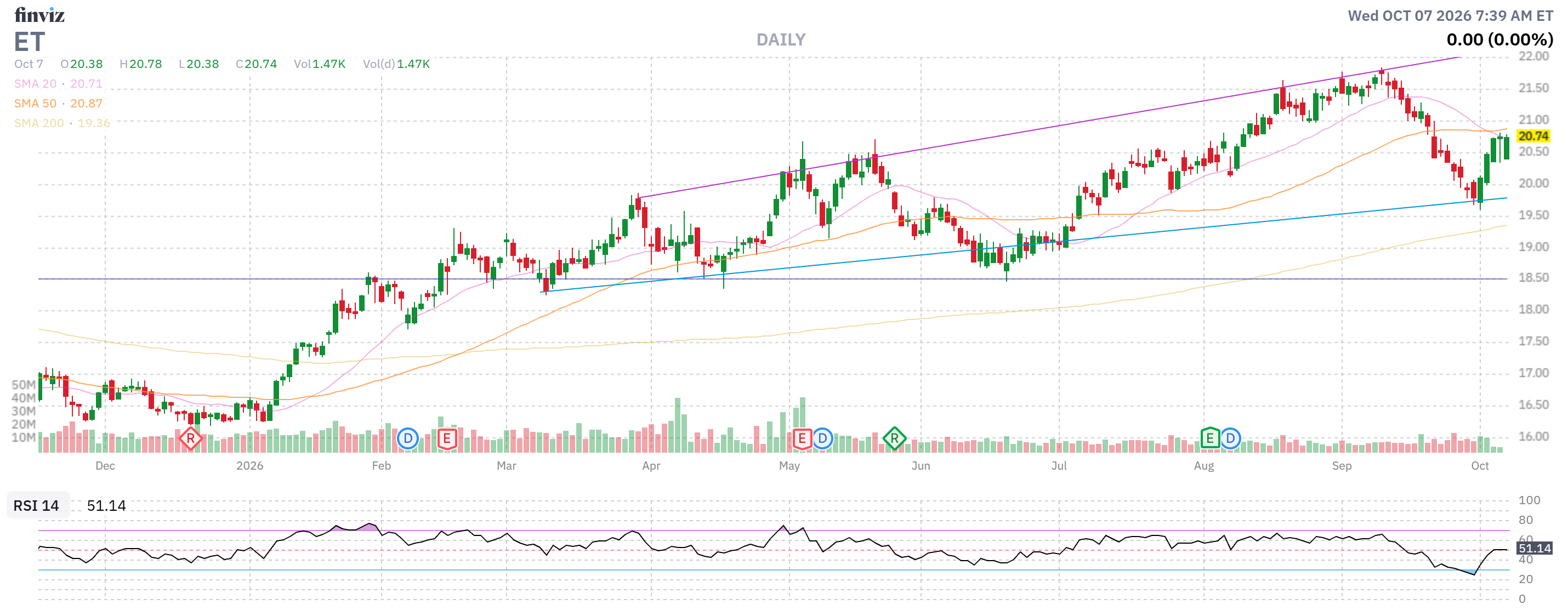
Task: Click the red R diamond marker near December
Action: pyautogui.click(x=191, y=438)
